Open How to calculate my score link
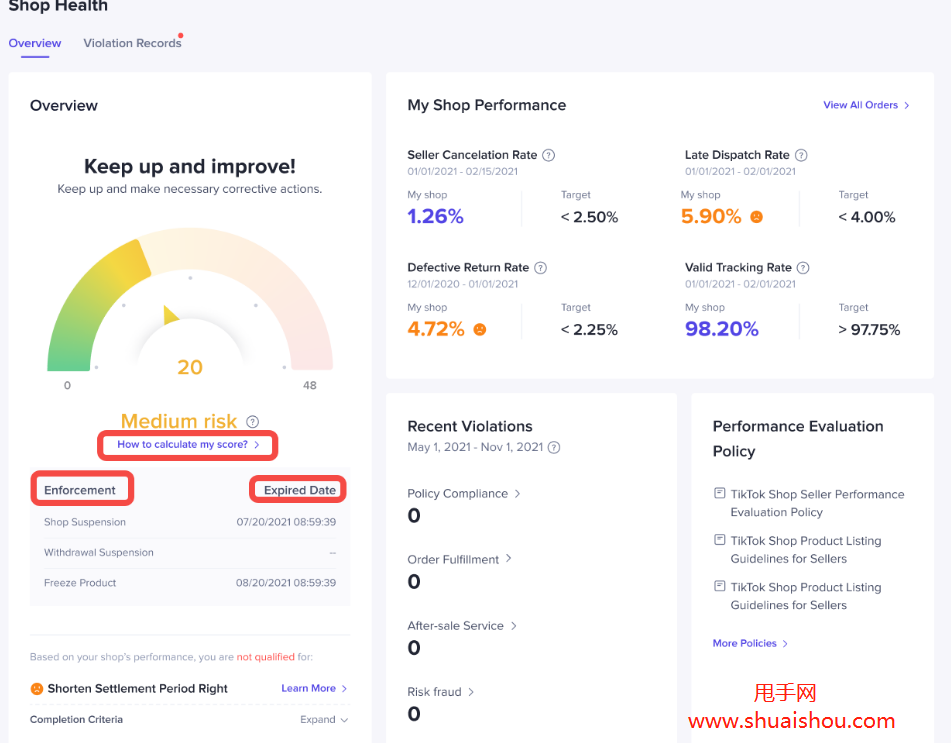 pos(187,445)
